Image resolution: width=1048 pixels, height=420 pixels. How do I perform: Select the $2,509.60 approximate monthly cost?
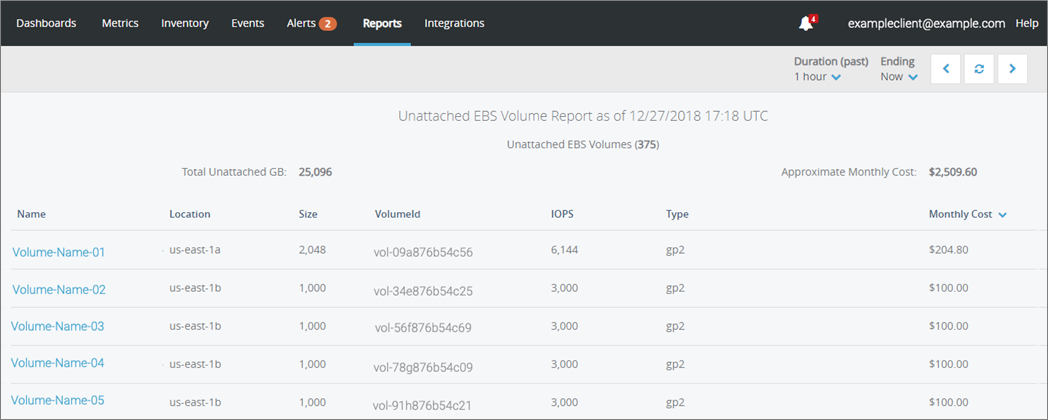[953, 172]
